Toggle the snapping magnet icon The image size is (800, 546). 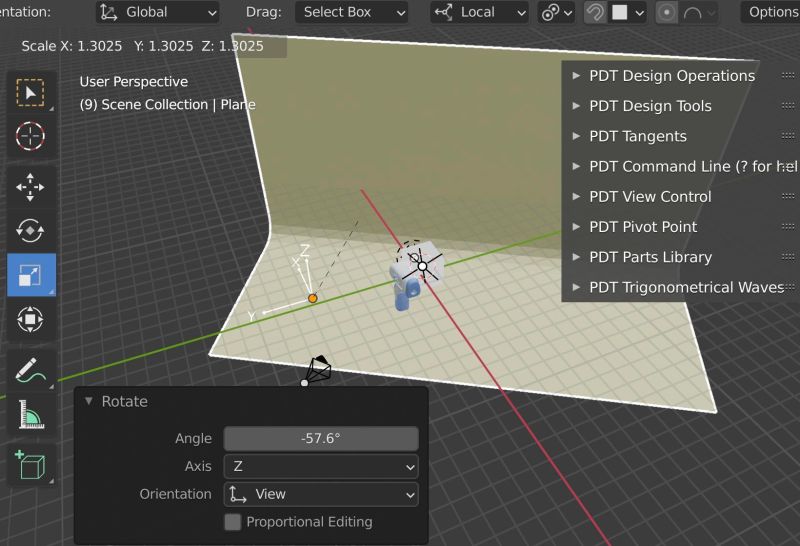coord(595,12)
